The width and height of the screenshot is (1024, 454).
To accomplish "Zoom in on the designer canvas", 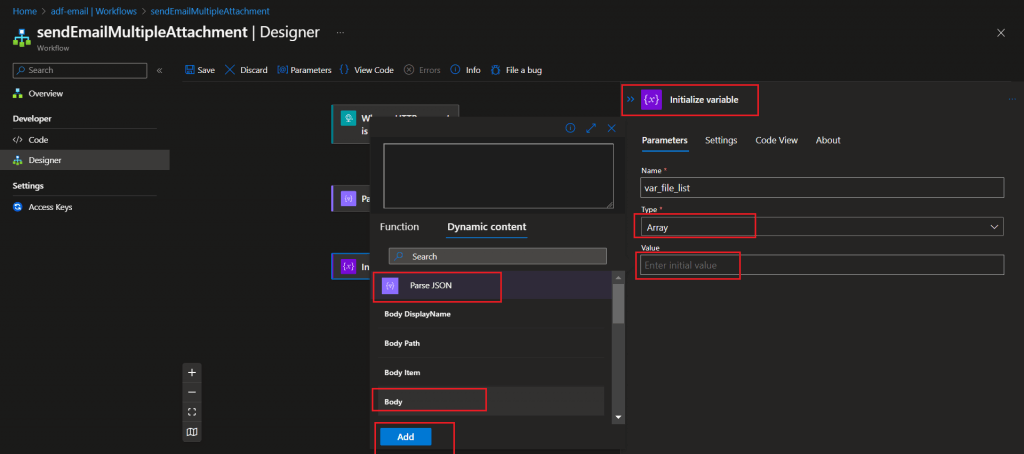I will point(192,372).
